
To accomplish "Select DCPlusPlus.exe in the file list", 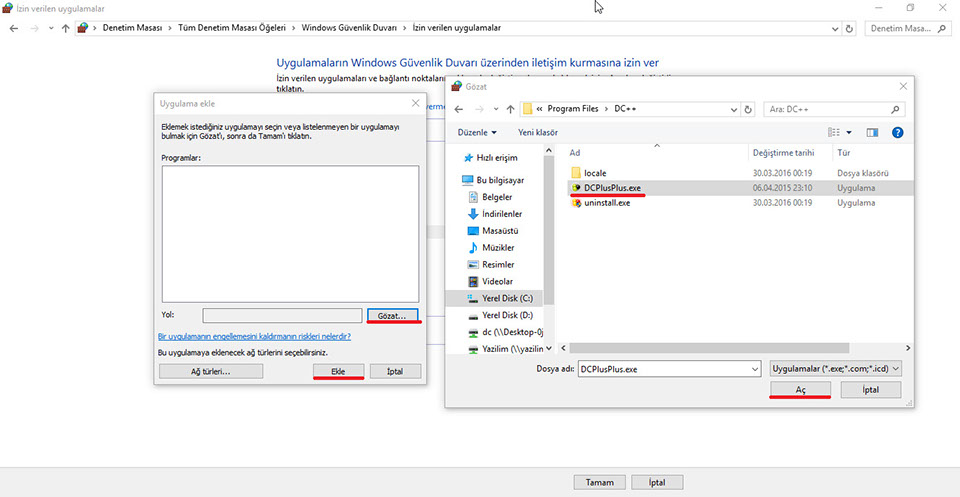I will [612, 188].
